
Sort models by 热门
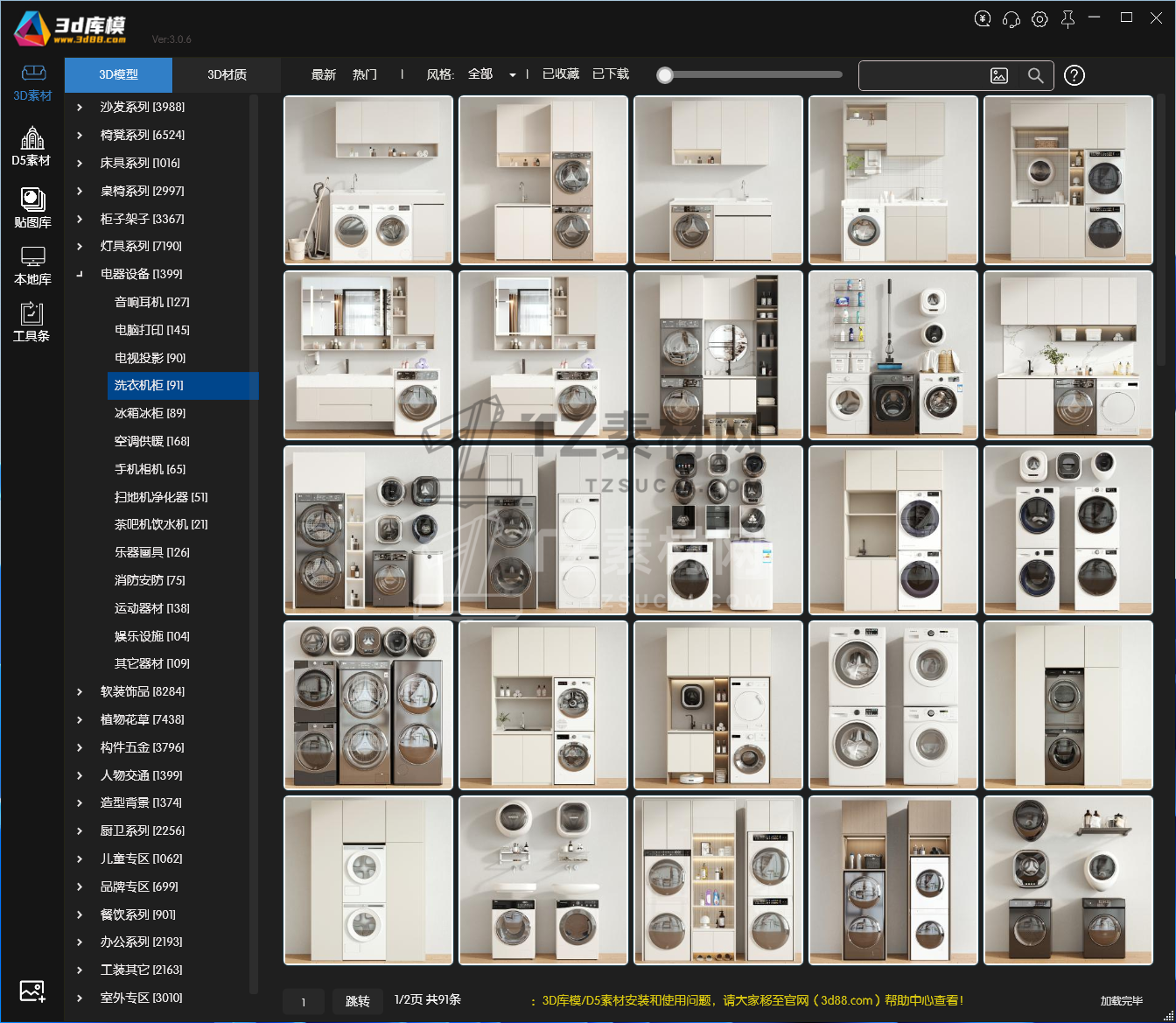click(x=365, y=74)
